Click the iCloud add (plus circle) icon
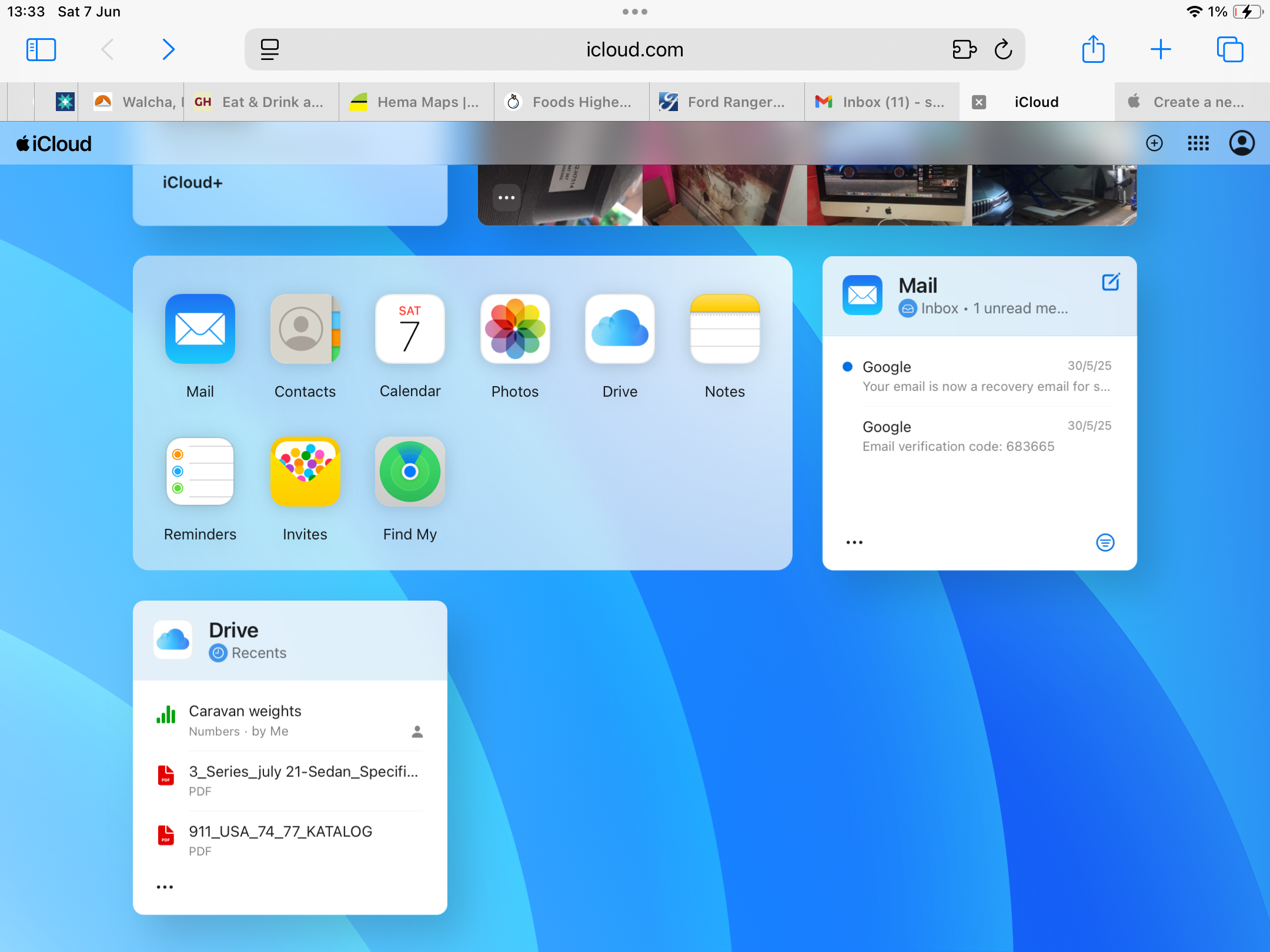Image resolution: width=1270 pixels, height=952 pixels. [x=1154, y=143]
